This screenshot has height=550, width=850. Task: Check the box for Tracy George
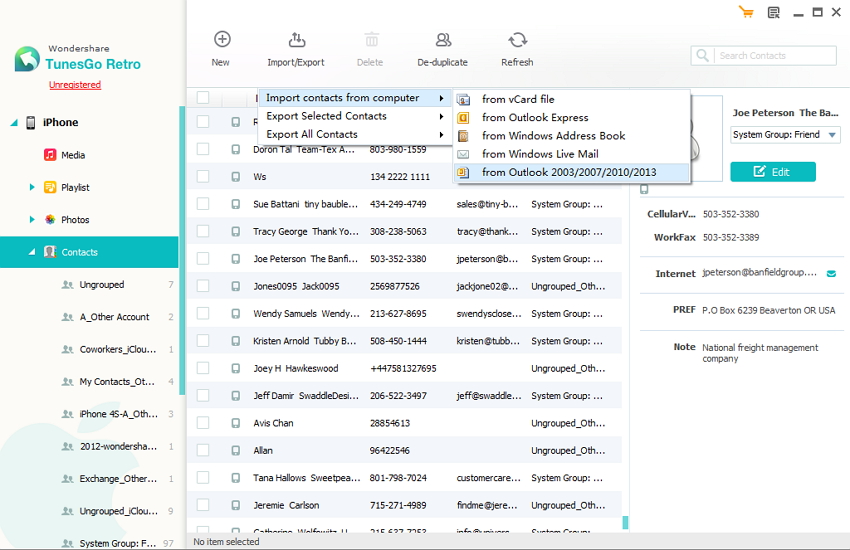[x=203, y=232]
